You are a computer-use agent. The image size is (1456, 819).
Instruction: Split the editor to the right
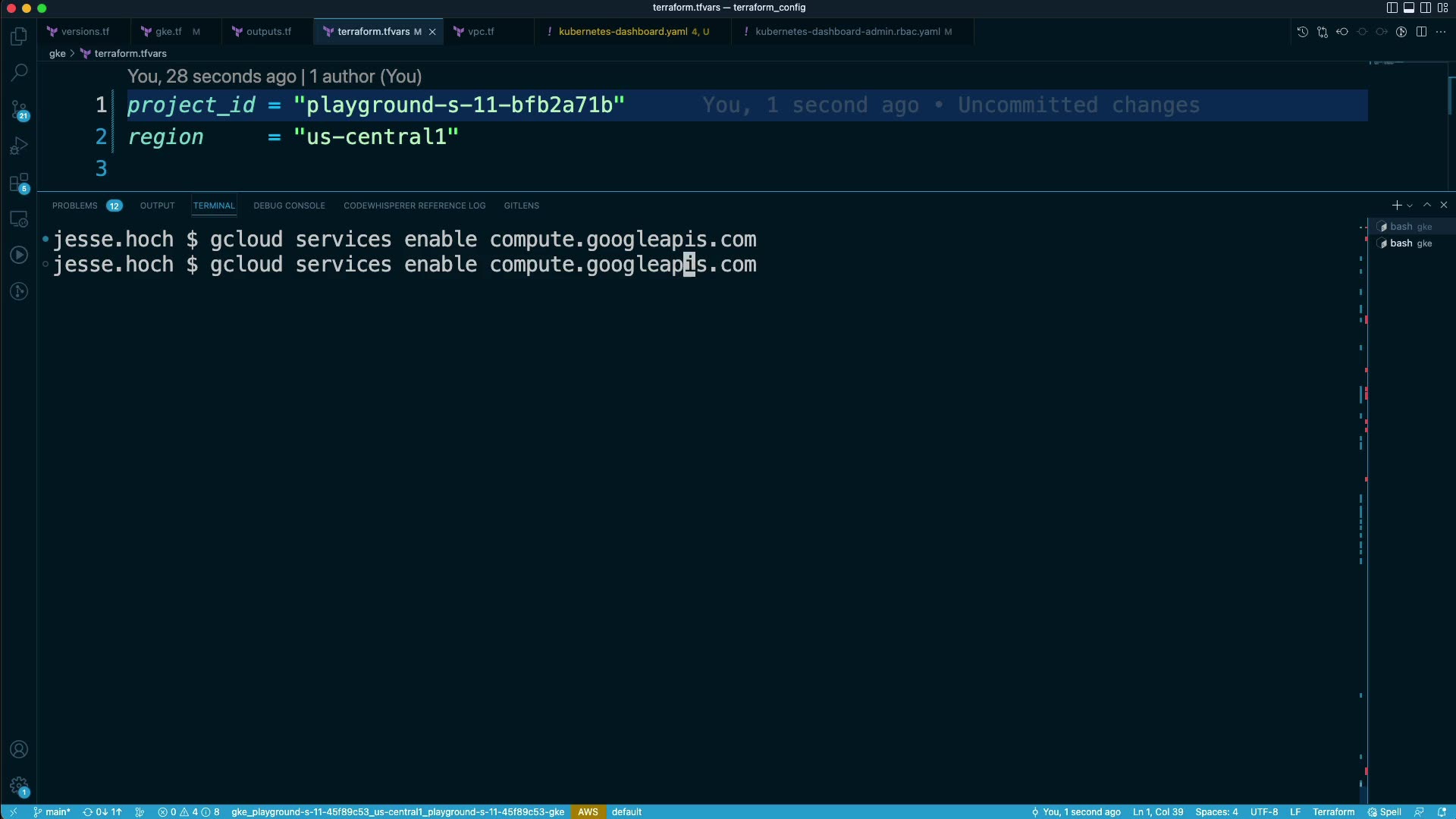pyautogui.click(x=1421, y=32)
